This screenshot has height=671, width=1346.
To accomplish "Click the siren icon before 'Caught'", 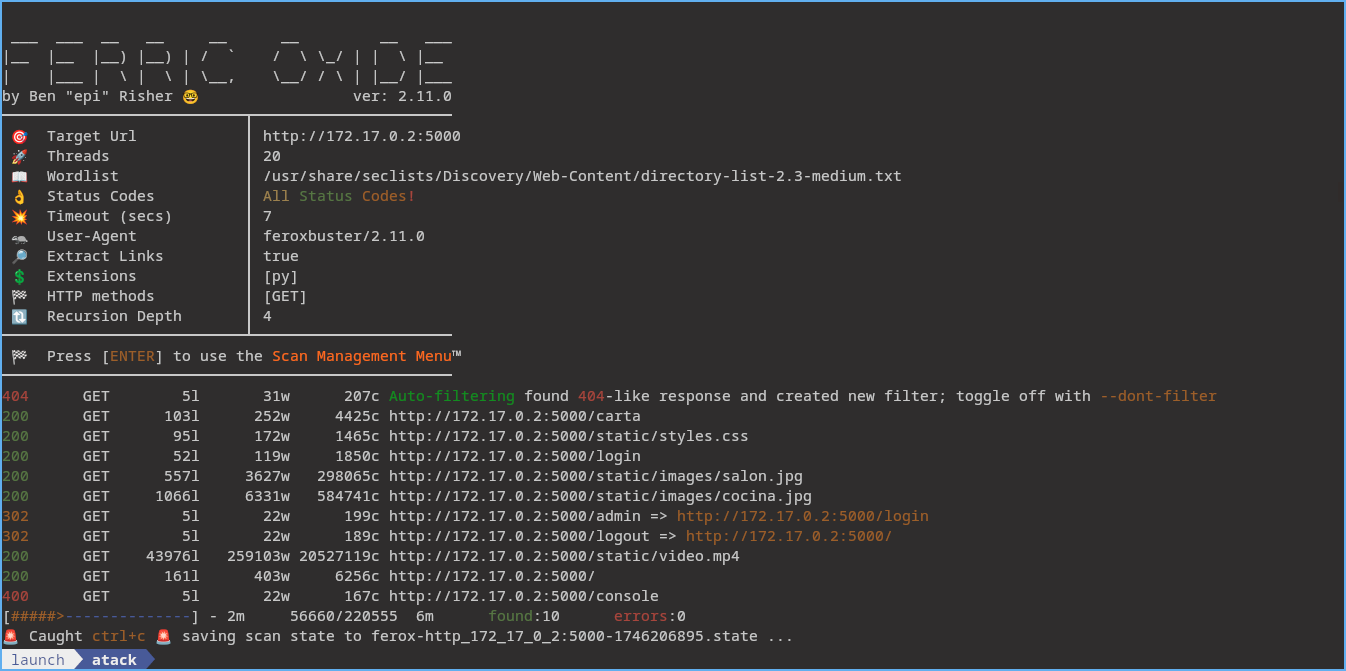I will coord(10,636).
